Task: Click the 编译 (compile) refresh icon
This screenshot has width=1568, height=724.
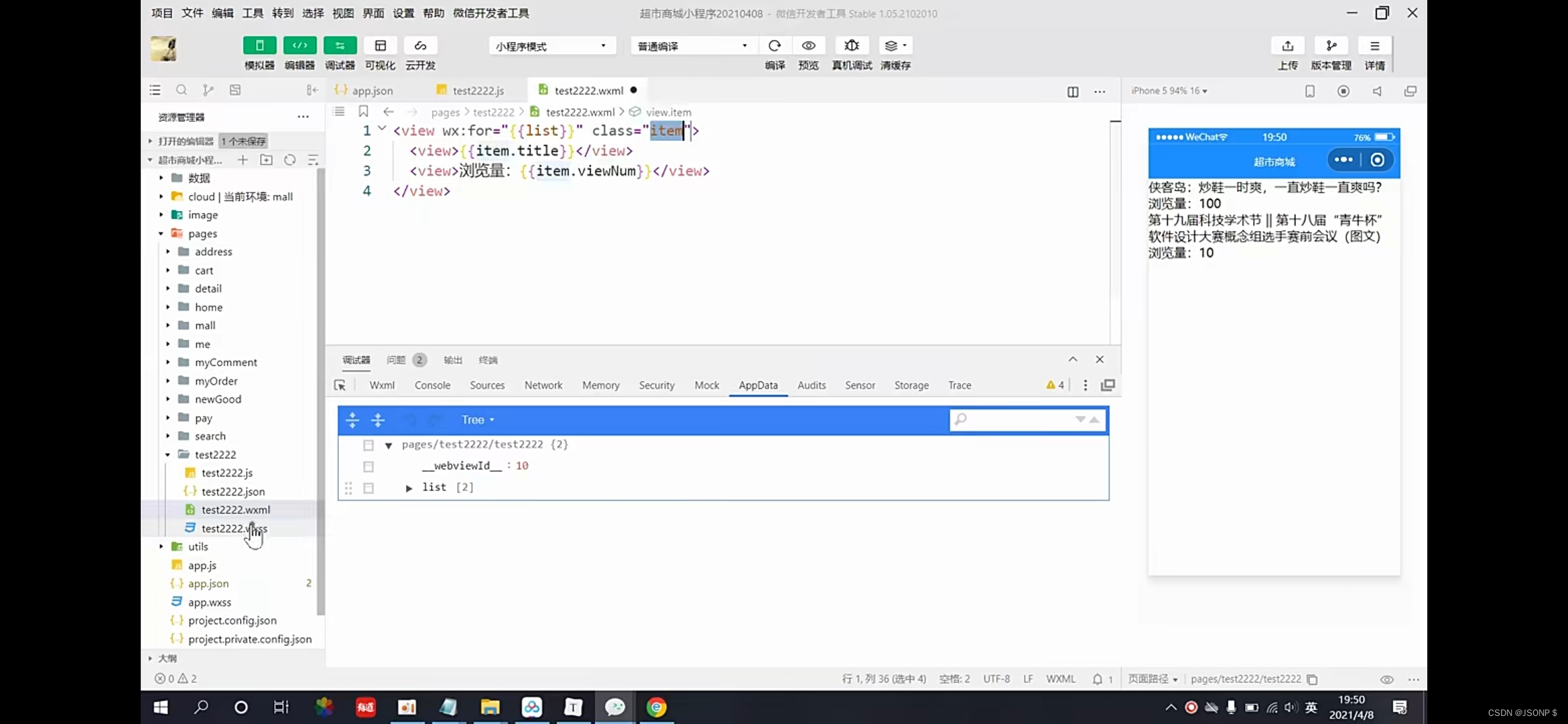Action: point(775,46)
